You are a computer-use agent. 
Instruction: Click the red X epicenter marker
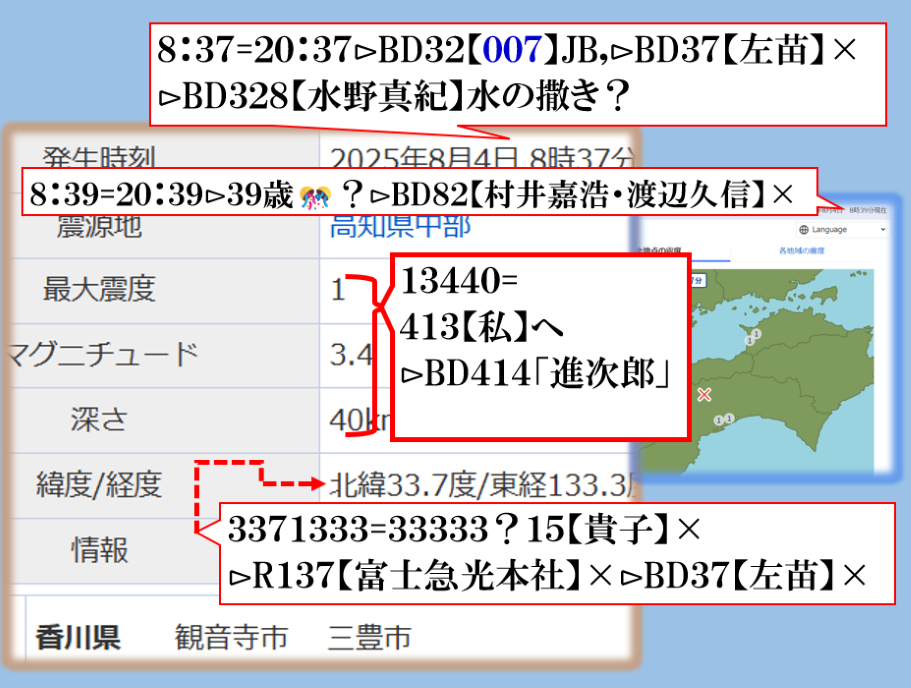(703, 395)
